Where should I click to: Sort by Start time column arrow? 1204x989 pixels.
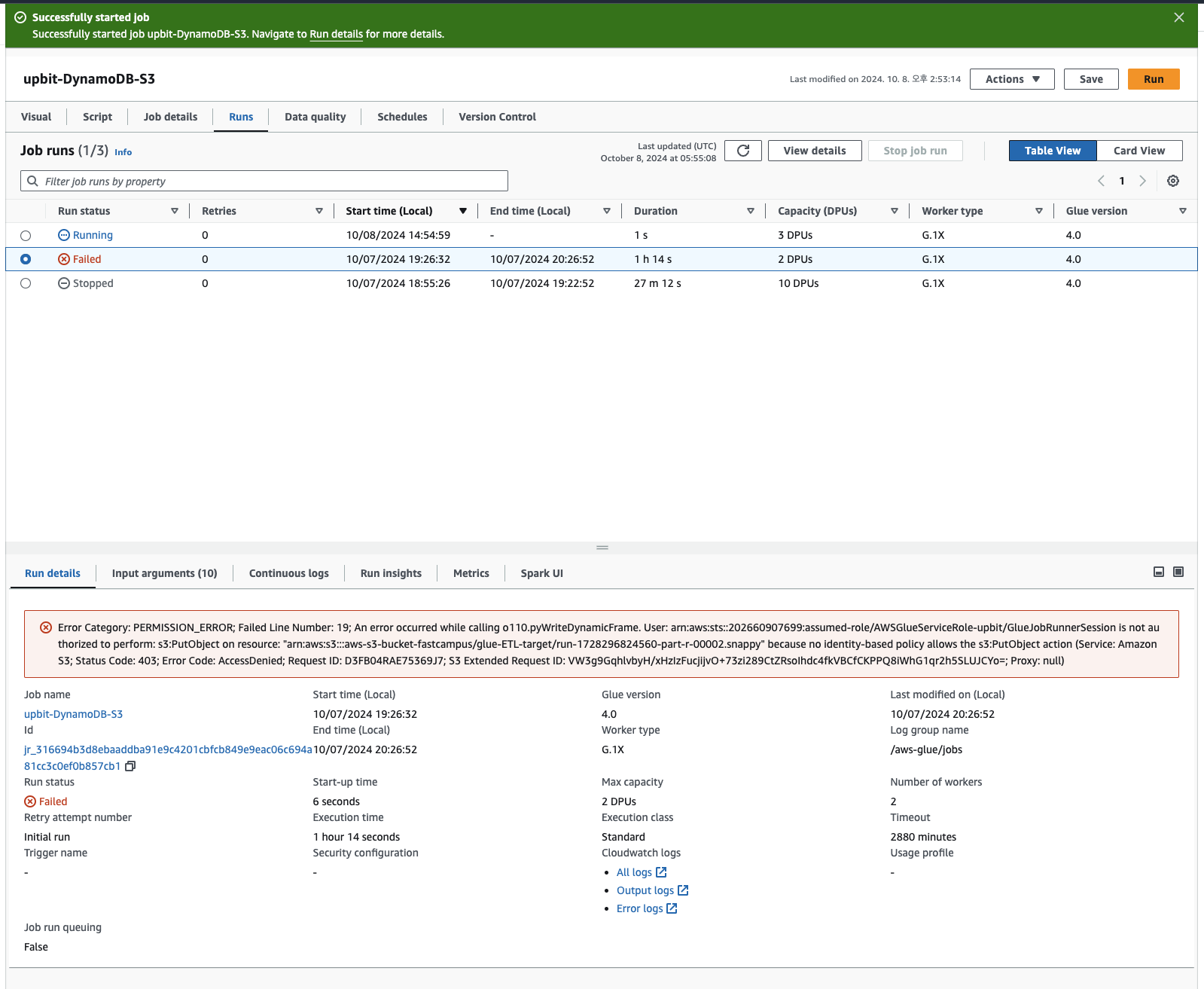tap(463, 211)
